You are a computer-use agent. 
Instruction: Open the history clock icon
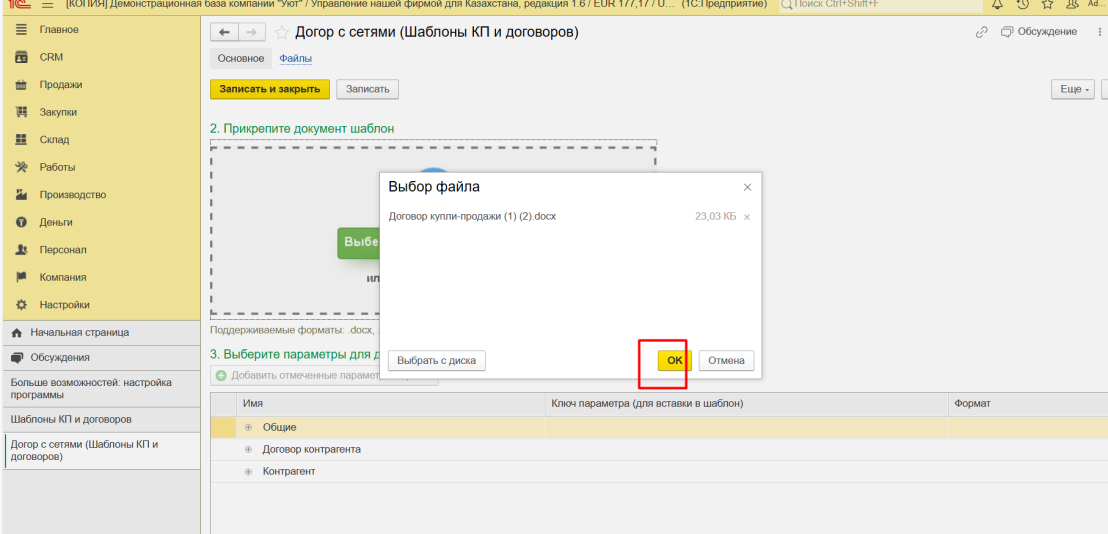coord(1022,5)
